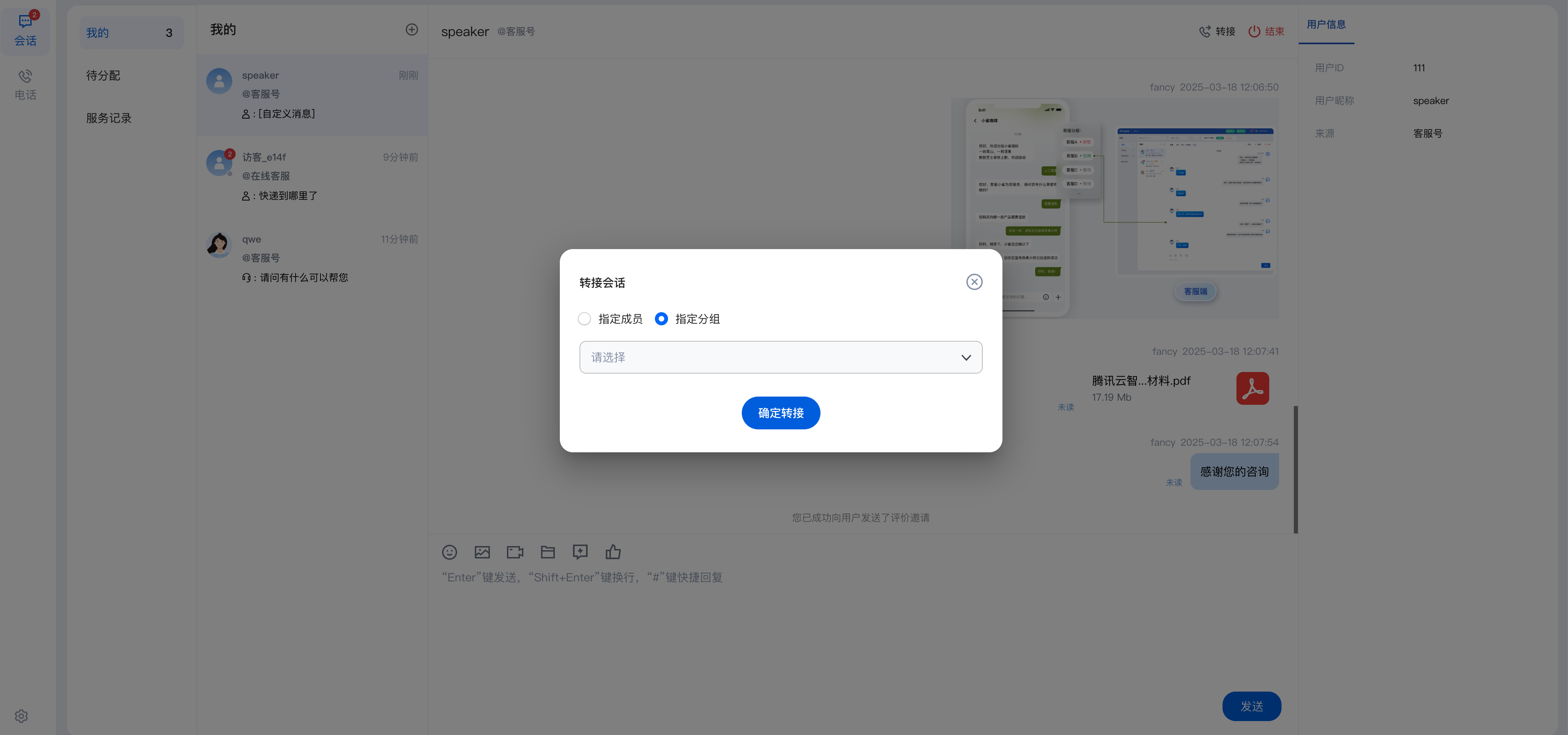Click the emoji smiley icon in chat toolbar
Viewport: 1568px width, 735px height.
tap(449, 552)
